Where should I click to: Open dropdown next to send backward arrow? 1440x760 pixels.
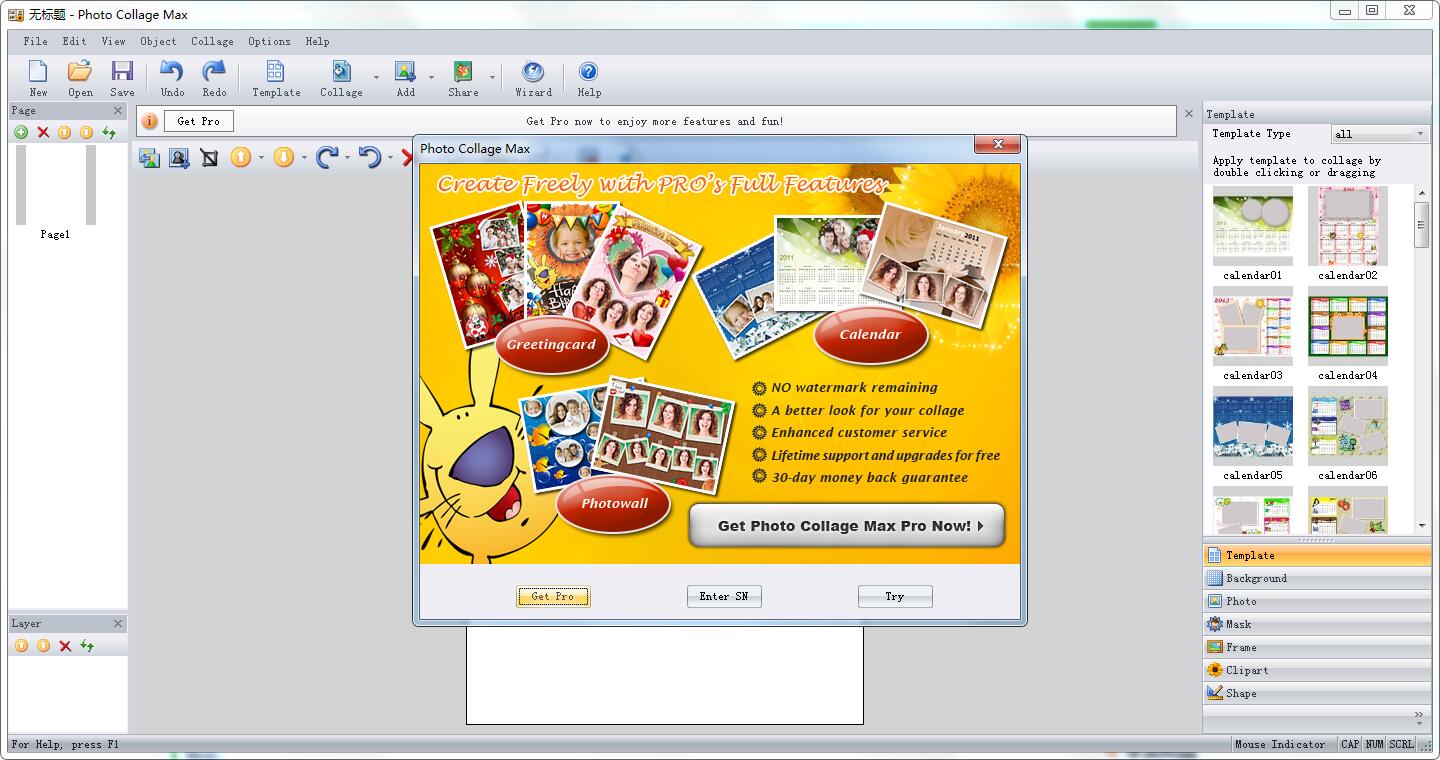304,158
